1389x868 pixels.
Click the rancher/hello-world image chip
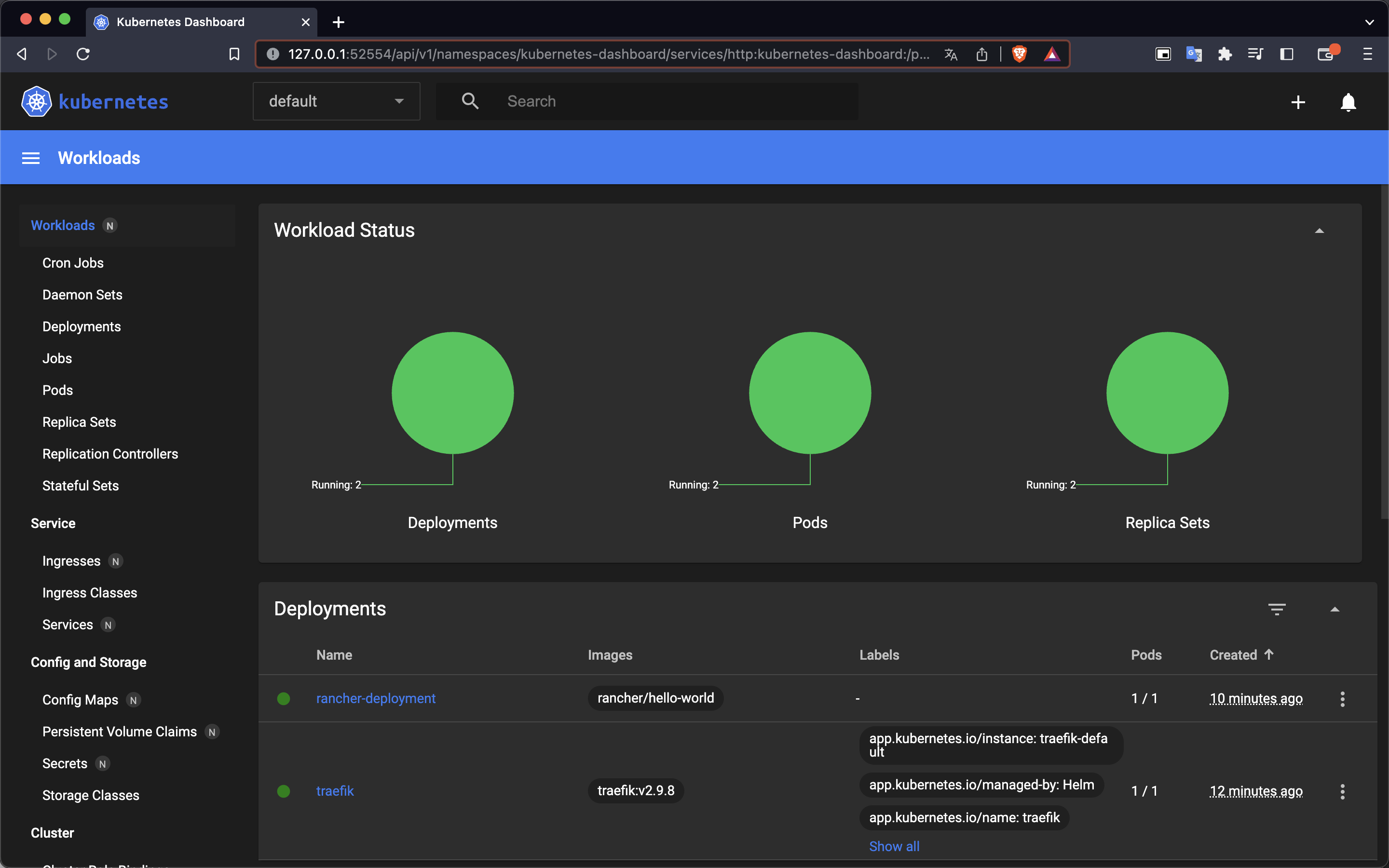click(655, 698)
